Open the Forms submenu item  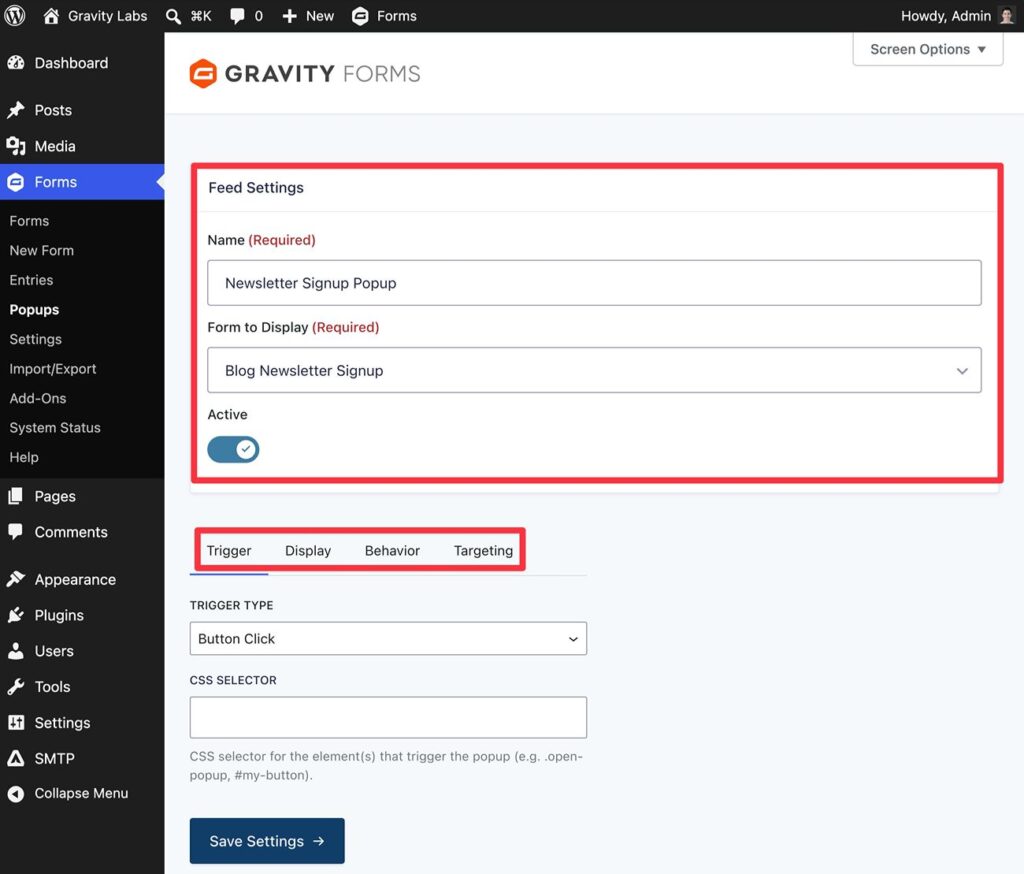(29, 221)
